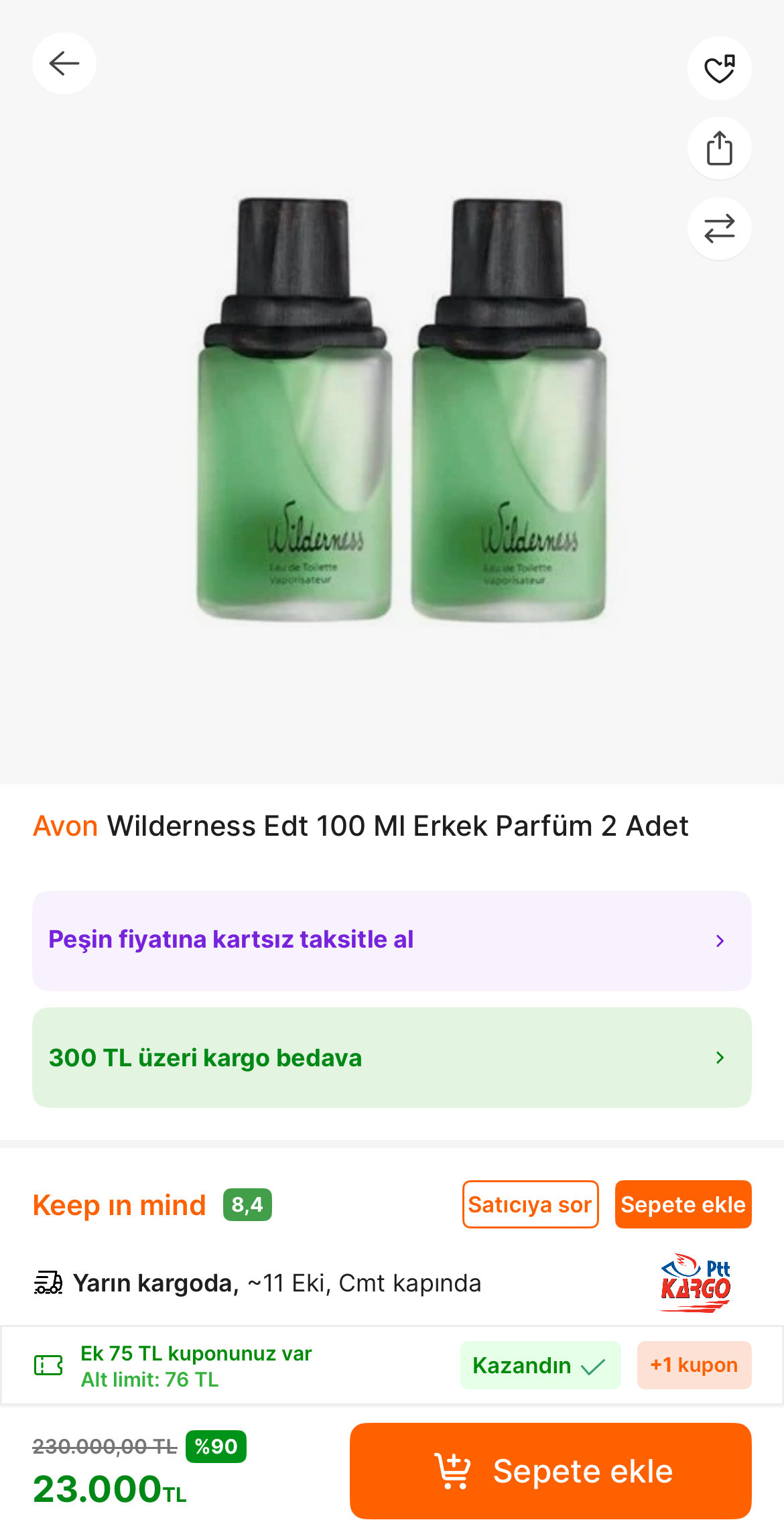The image size is (784, 1520).
Task: Open product comparison arrows icon
Action: 719,229
